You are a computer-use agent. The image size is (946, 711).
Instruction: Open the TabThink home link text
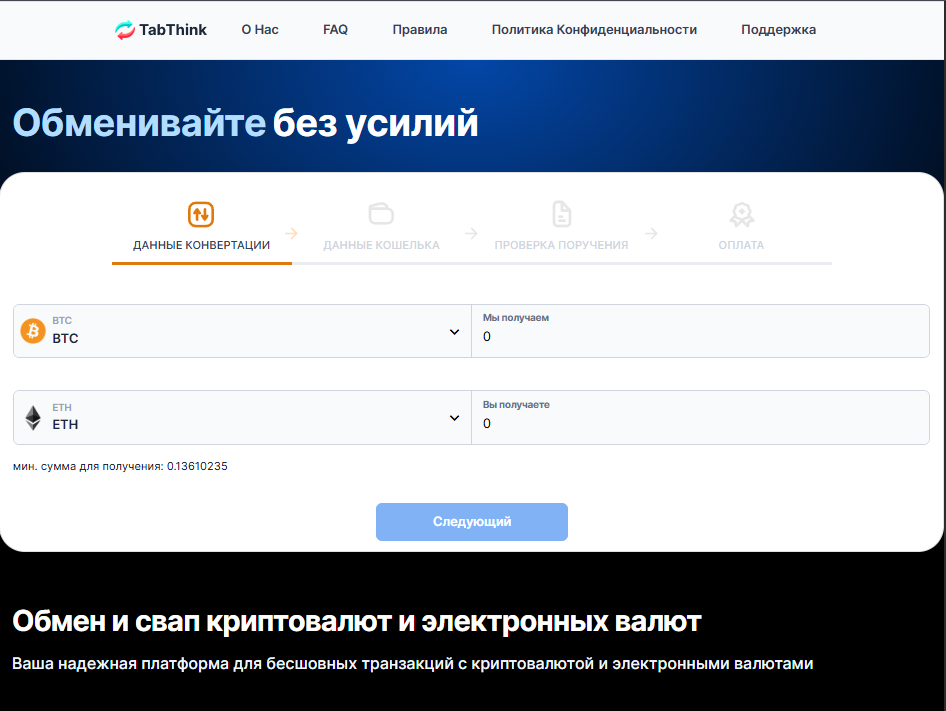[x=173, y=30]
